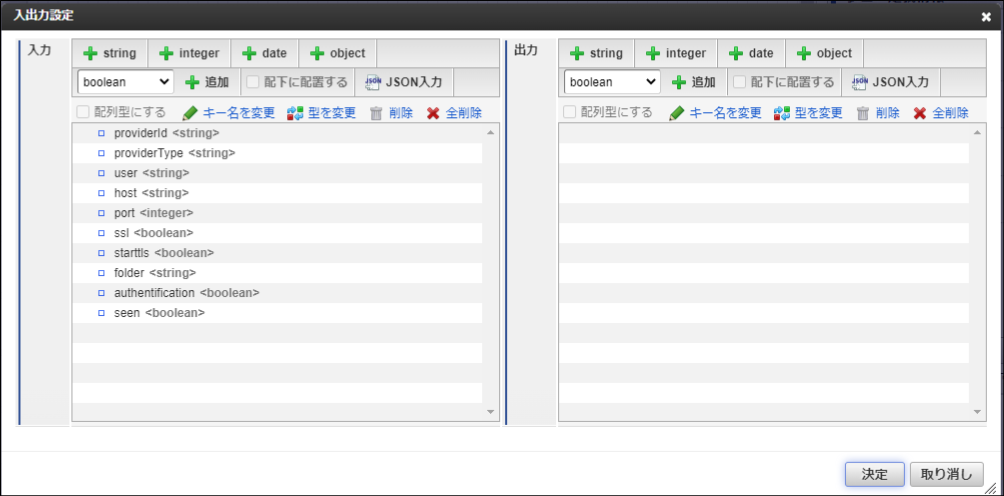Select the seen <boolean> row

pyautogui.click(x=277, y=313)
